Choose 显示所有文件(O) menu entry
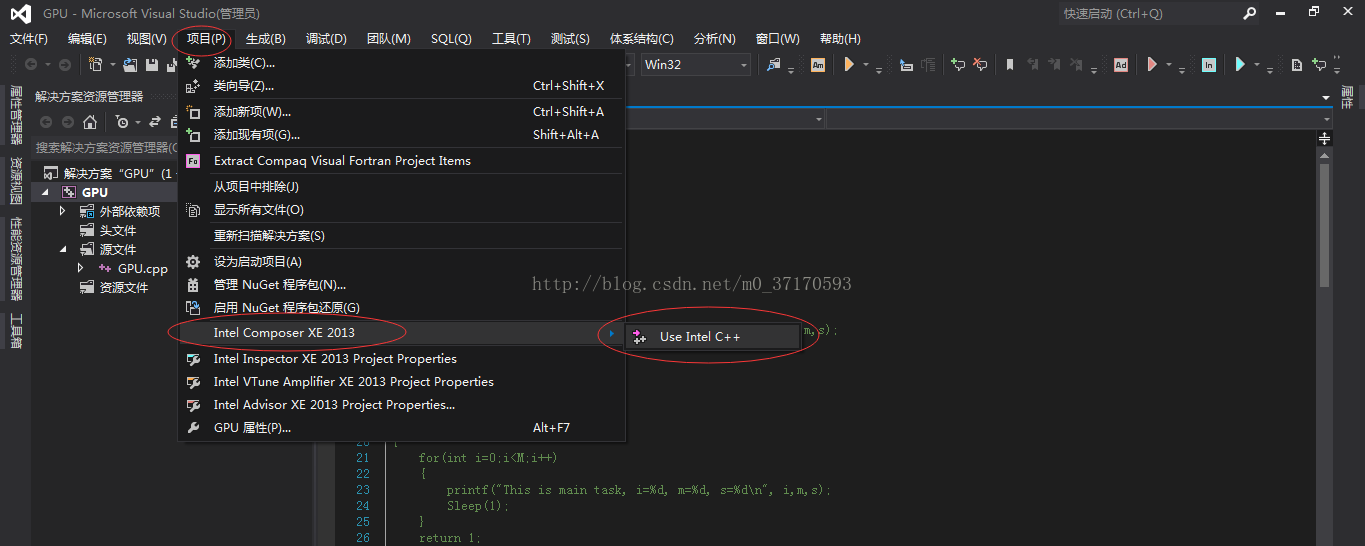1365x546 pixels. tap(401, 210)
